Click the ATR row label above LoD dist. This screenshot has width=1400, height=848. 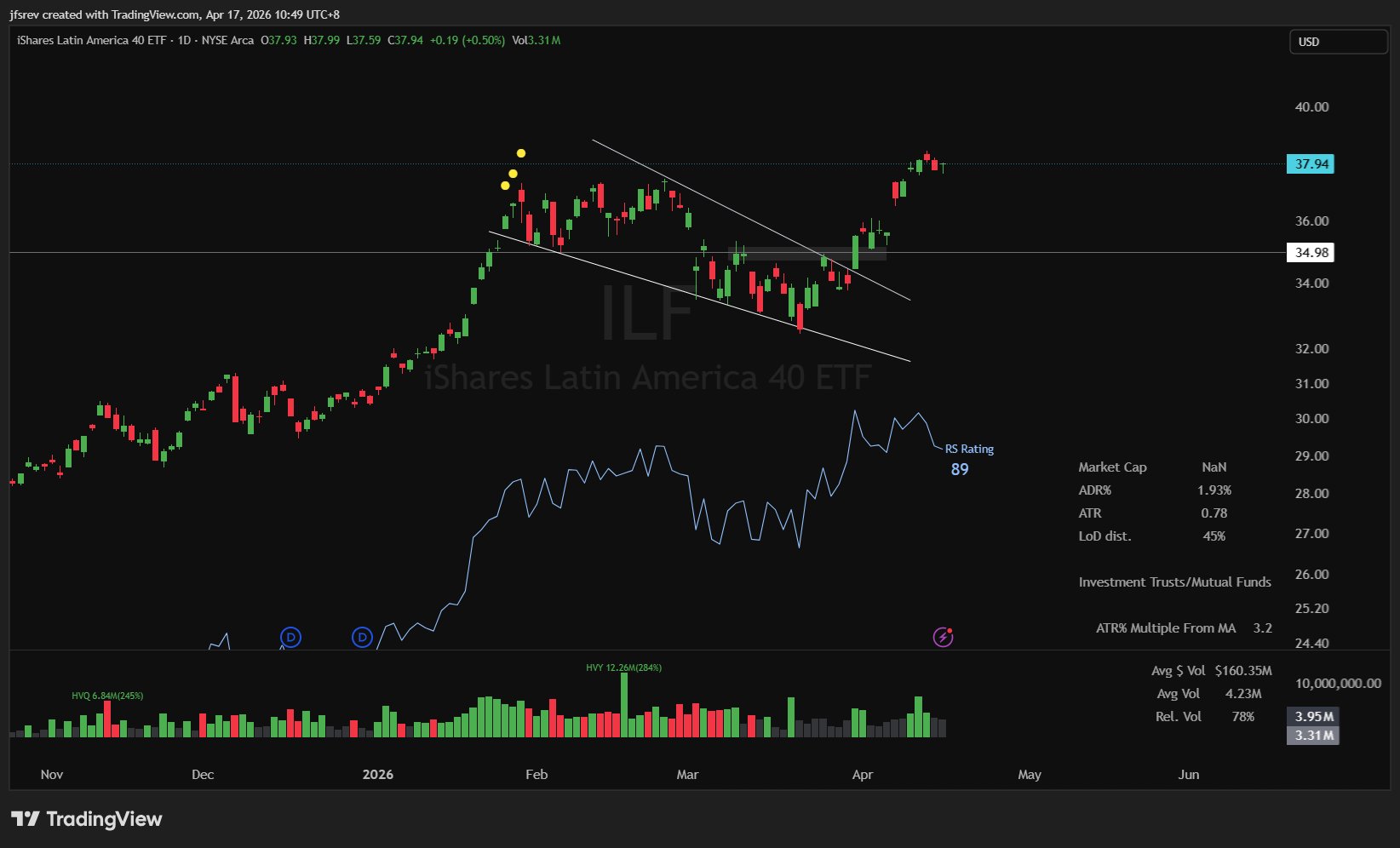point(1090,513)
